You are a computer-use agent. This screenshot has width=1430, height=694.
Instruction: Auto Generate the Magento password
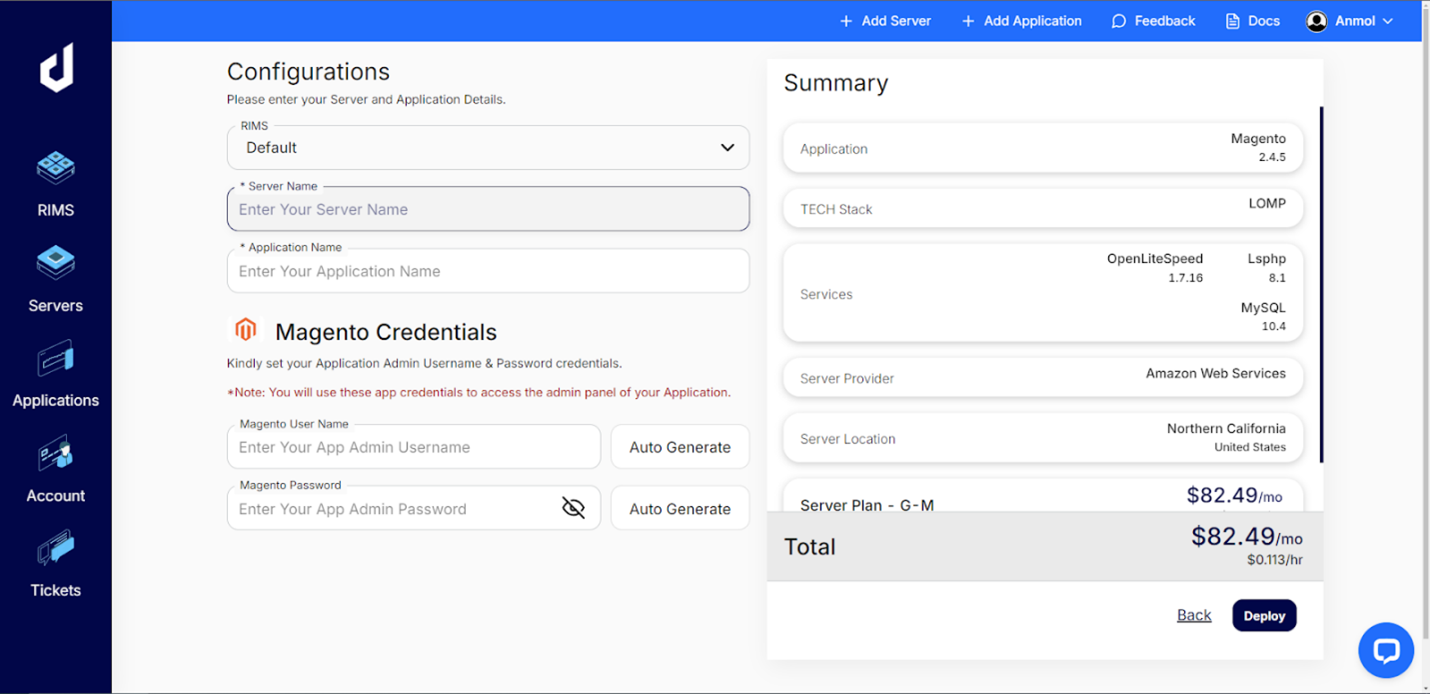[x=680, y=508]
